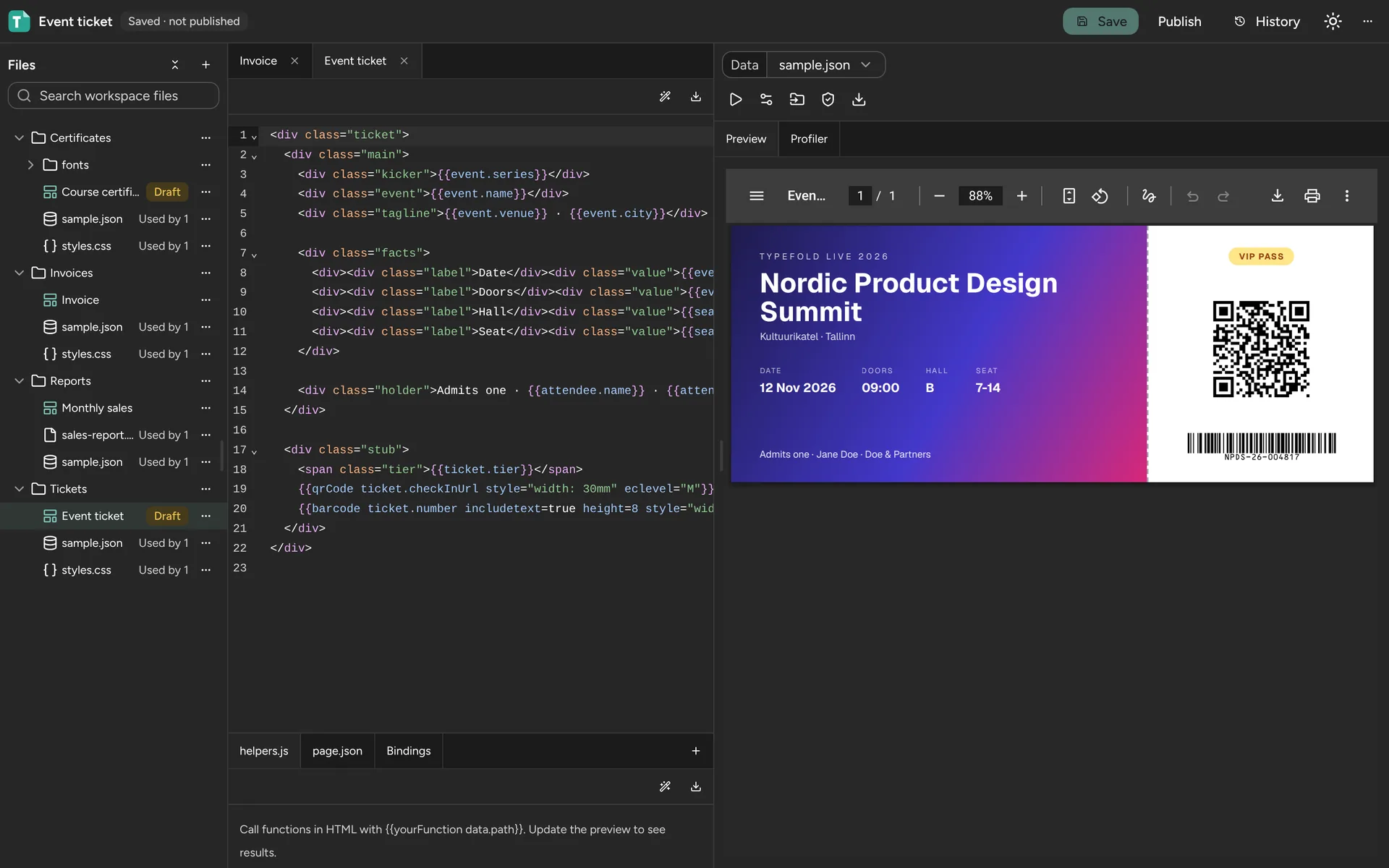Open options for Course certificate row

pos(205,192)
